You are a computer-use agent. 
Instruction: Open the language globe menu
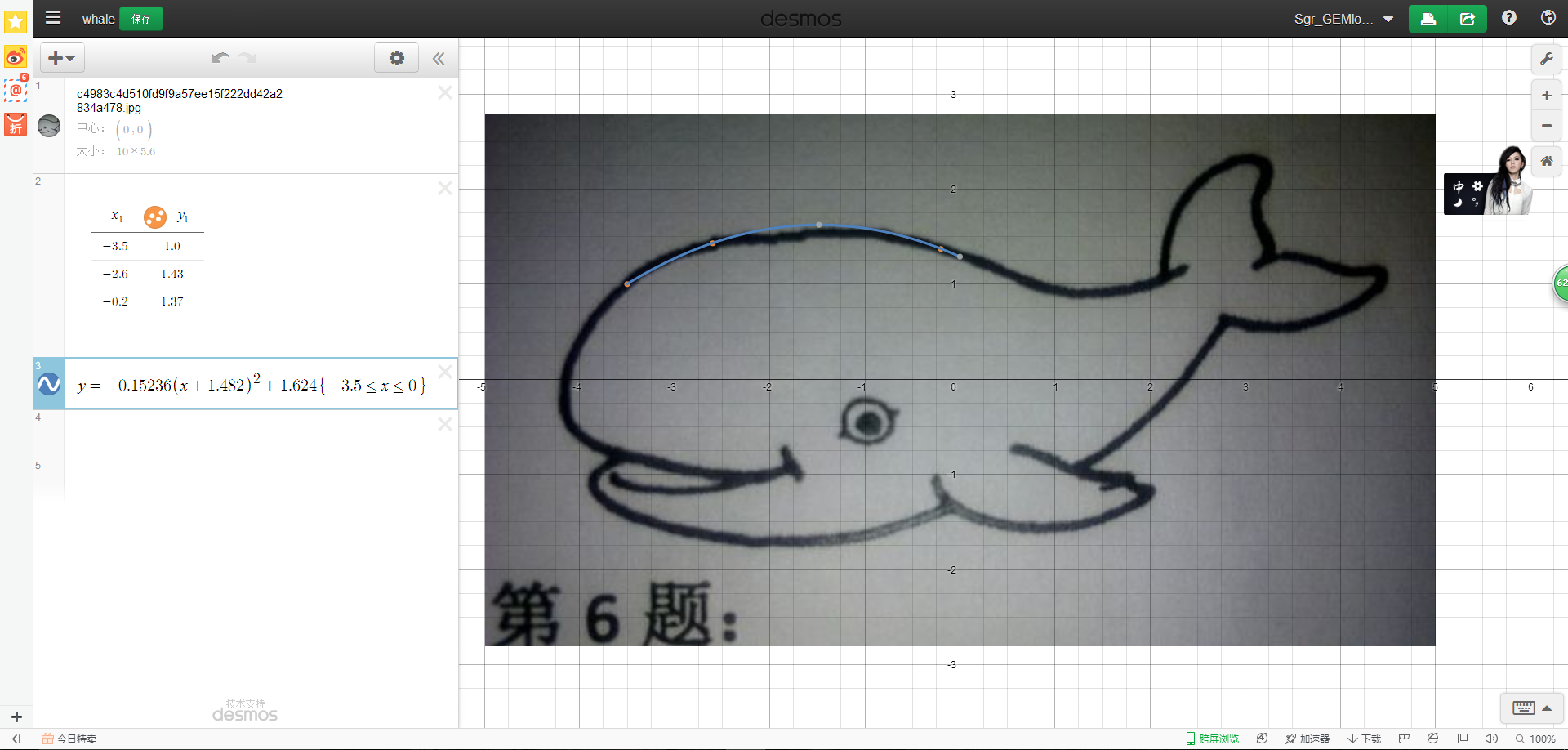(1548, 18)
